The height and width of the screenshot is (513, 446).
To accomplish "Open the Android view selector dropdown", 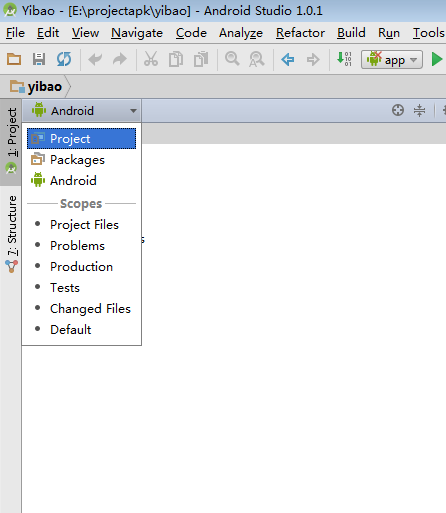I will pyautogui.click(x=82, y=111).
